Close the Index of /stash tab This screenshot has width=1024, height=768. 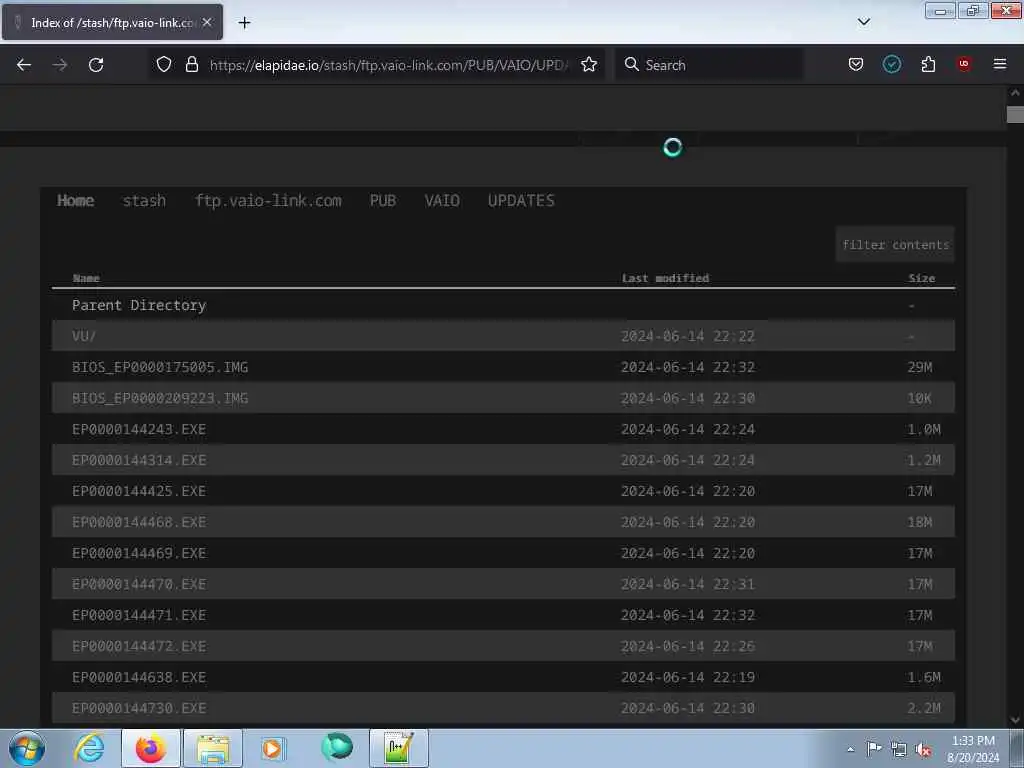(207, 22)
